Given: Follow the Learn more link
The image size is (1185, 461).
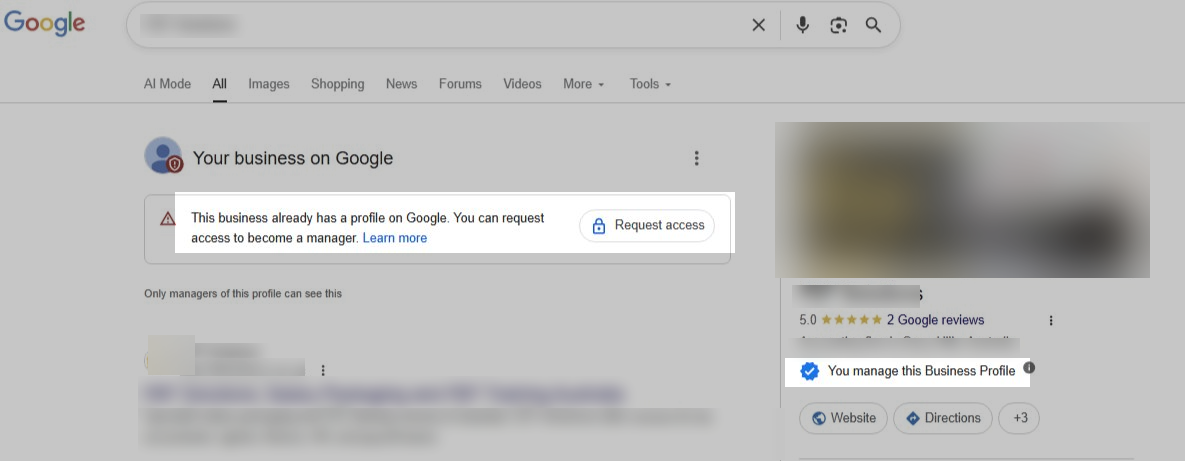Looking at the screenshot, I should (x=394, y=238).
